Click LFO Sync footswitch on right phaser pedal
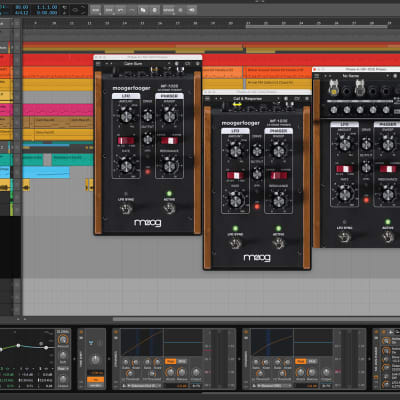This screenshot has height=400, width=400. point(345,237)
